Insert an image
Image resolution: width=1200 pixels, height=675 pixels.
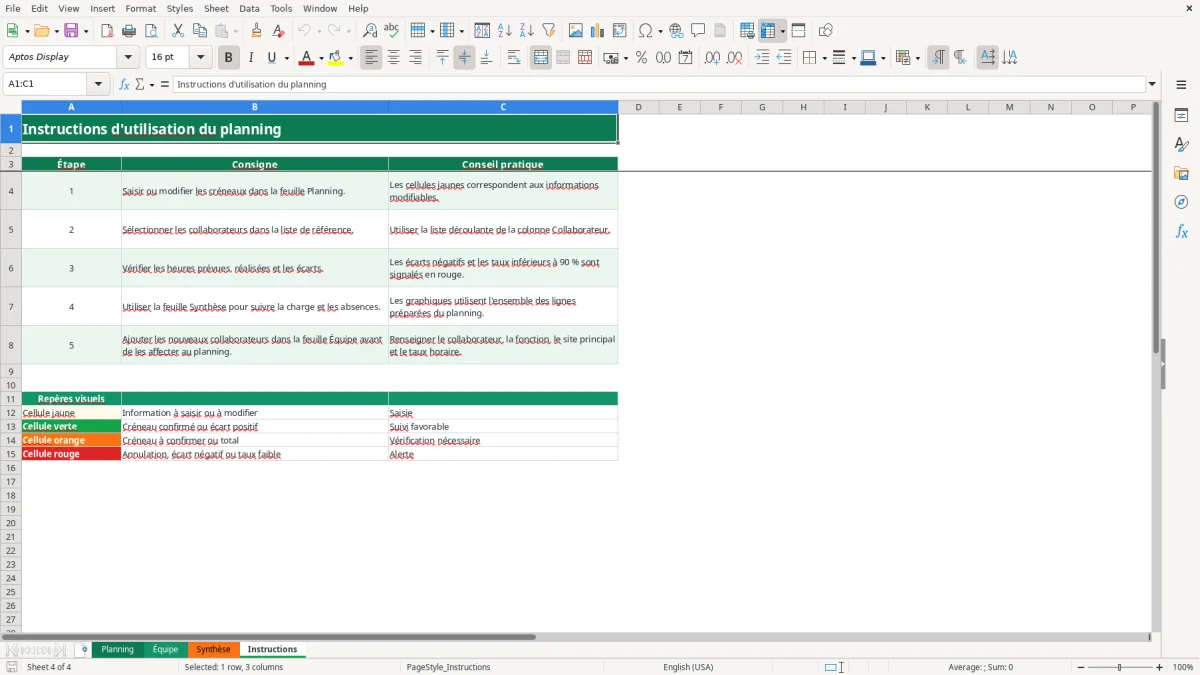coord(576,31)
